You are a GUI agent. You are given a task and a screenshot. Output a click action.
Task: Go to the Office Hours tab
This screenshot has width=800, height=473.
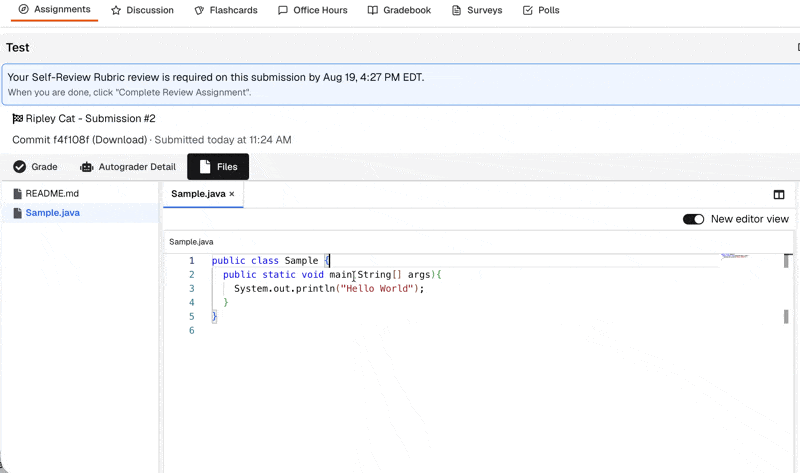312,10
